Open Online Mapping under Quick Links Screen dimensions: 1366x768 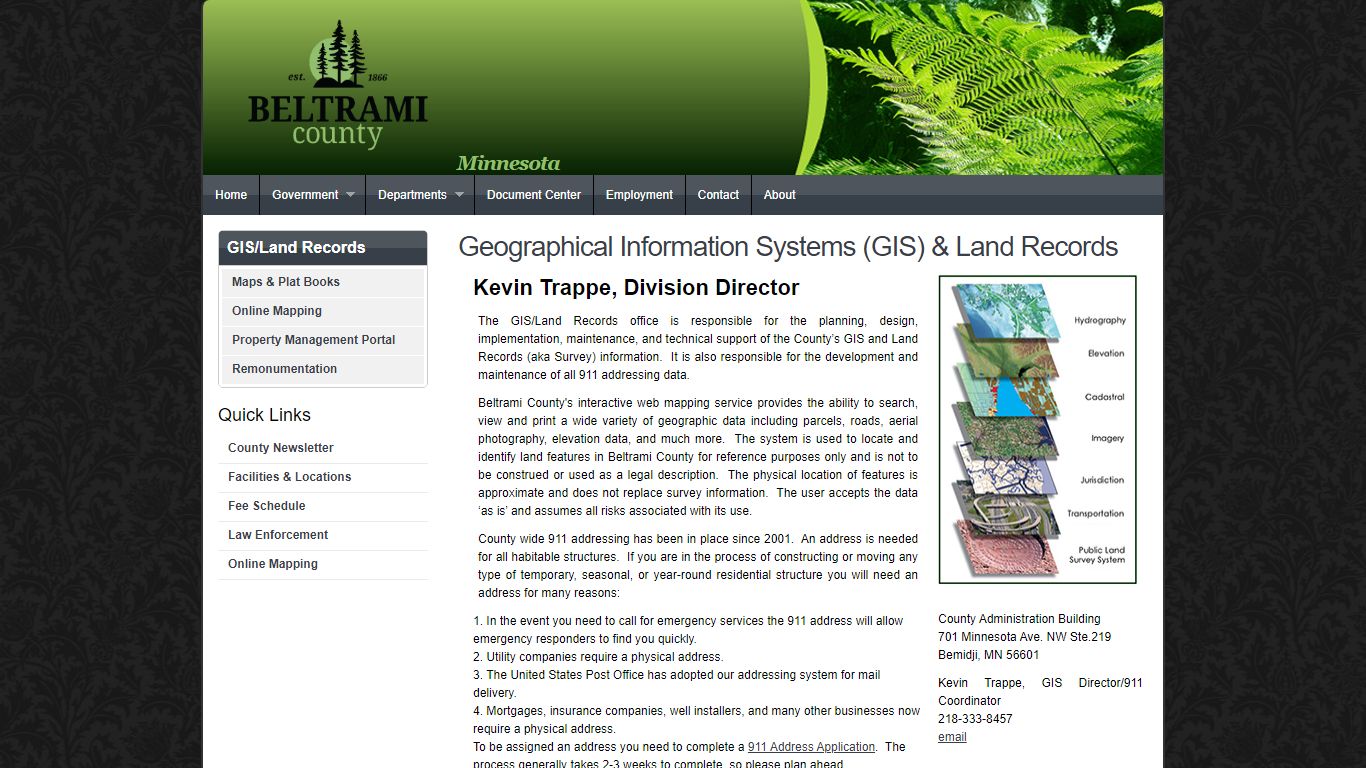[x=323, y=564]
